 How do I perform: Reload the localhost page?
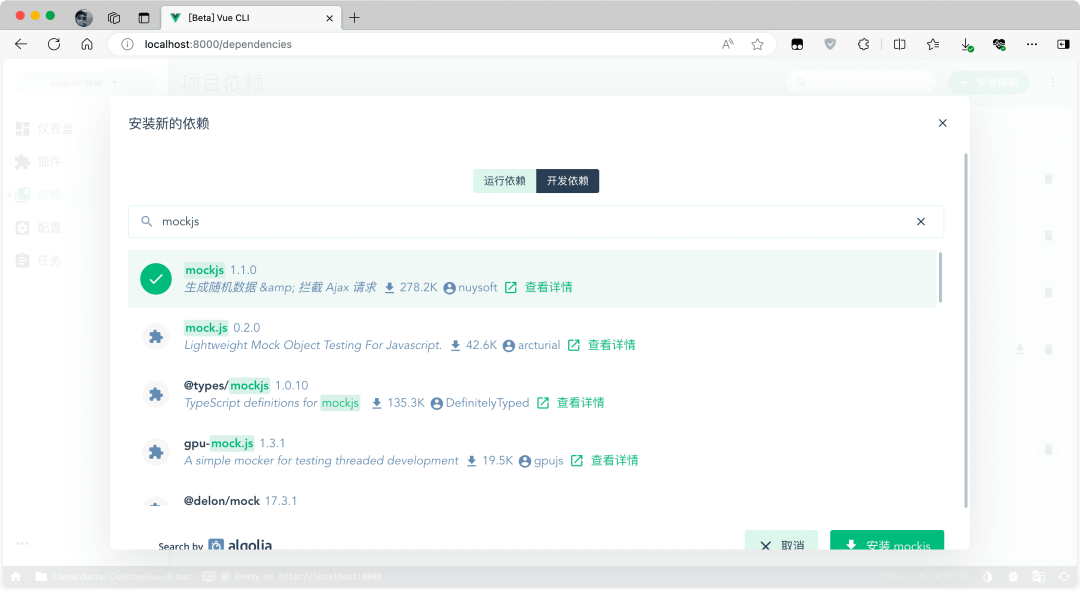(x=54, y=44)
